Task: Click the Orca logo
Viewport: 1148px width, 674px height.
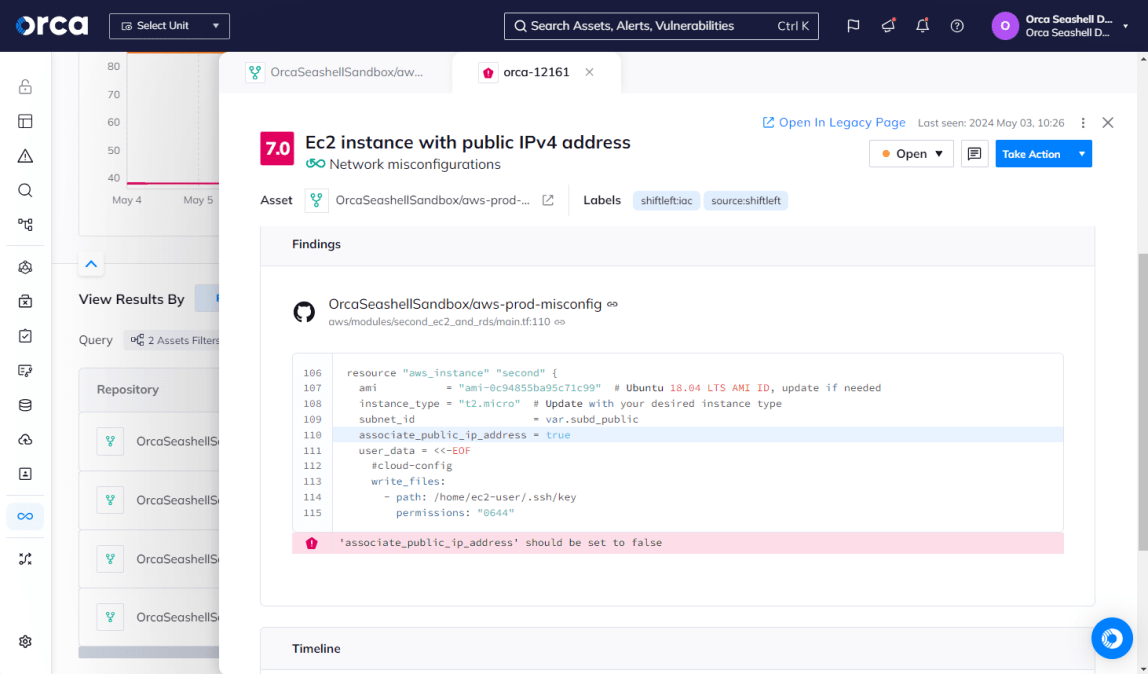Action: coord(52,26)
